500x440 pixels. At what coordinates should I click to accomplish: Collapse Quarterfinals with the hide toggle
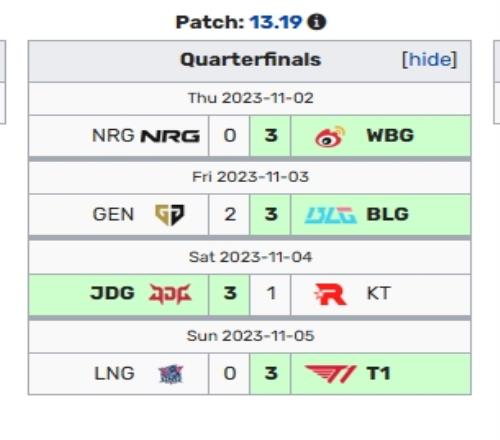(x=429, y=60)
